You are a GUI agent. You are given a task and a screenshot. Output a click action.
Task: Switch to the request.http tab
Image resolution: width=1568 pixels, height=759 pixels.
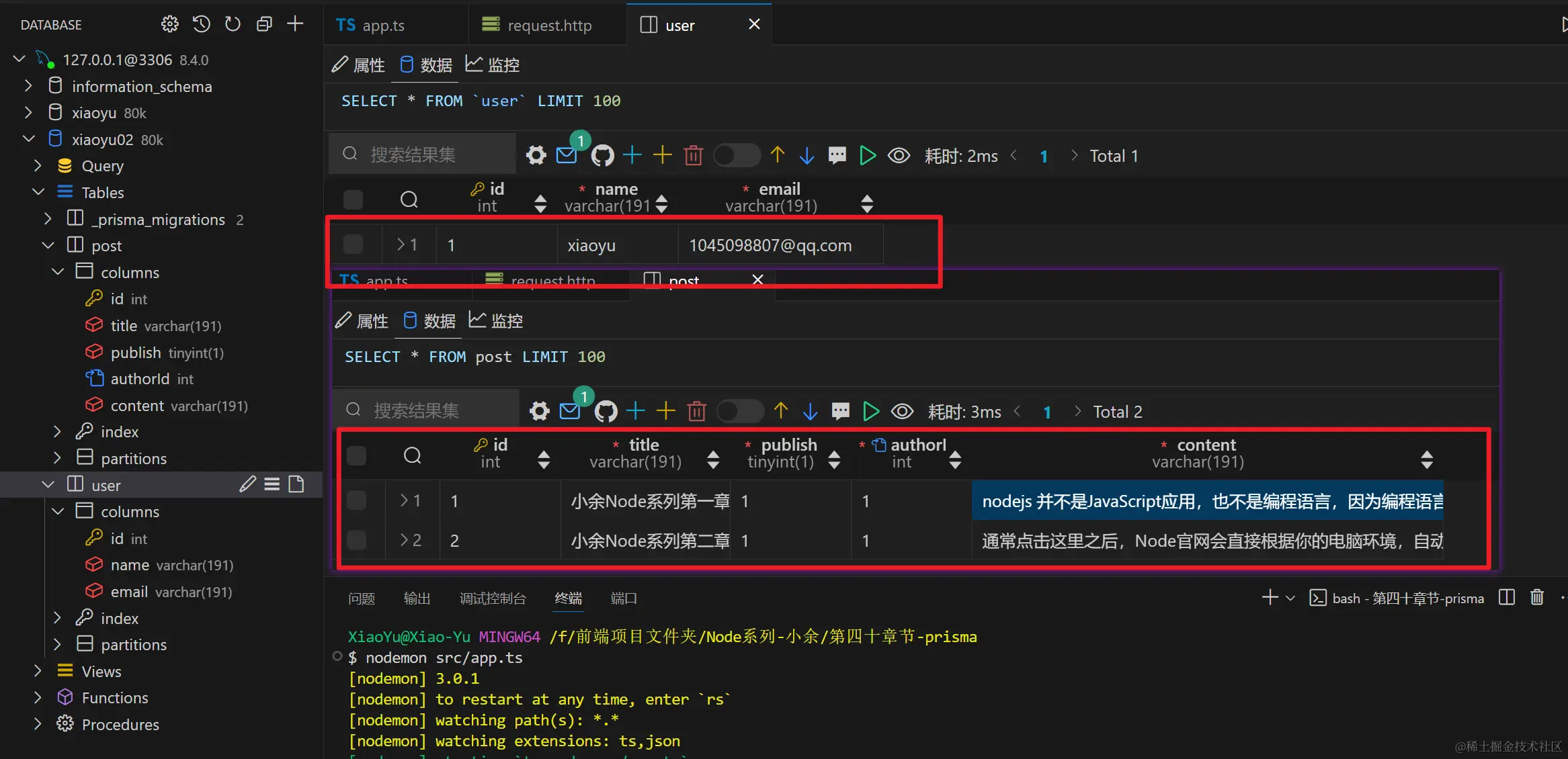point(538,26)
